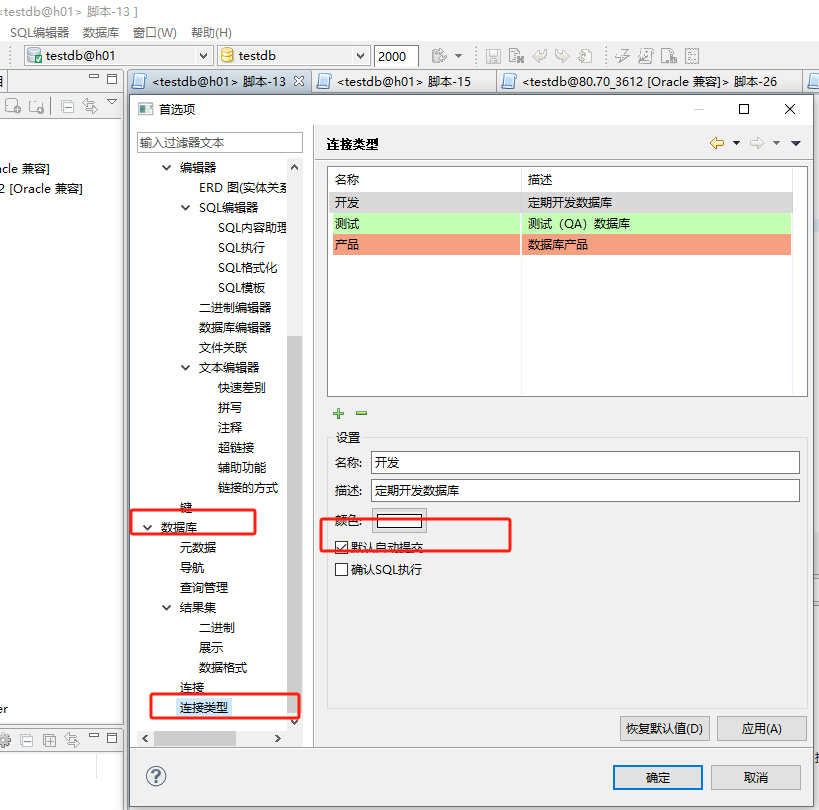This screenshot has width=819, height=810.
Task: Open the 颜色 color picker swatch
Action: pos(399,521)
